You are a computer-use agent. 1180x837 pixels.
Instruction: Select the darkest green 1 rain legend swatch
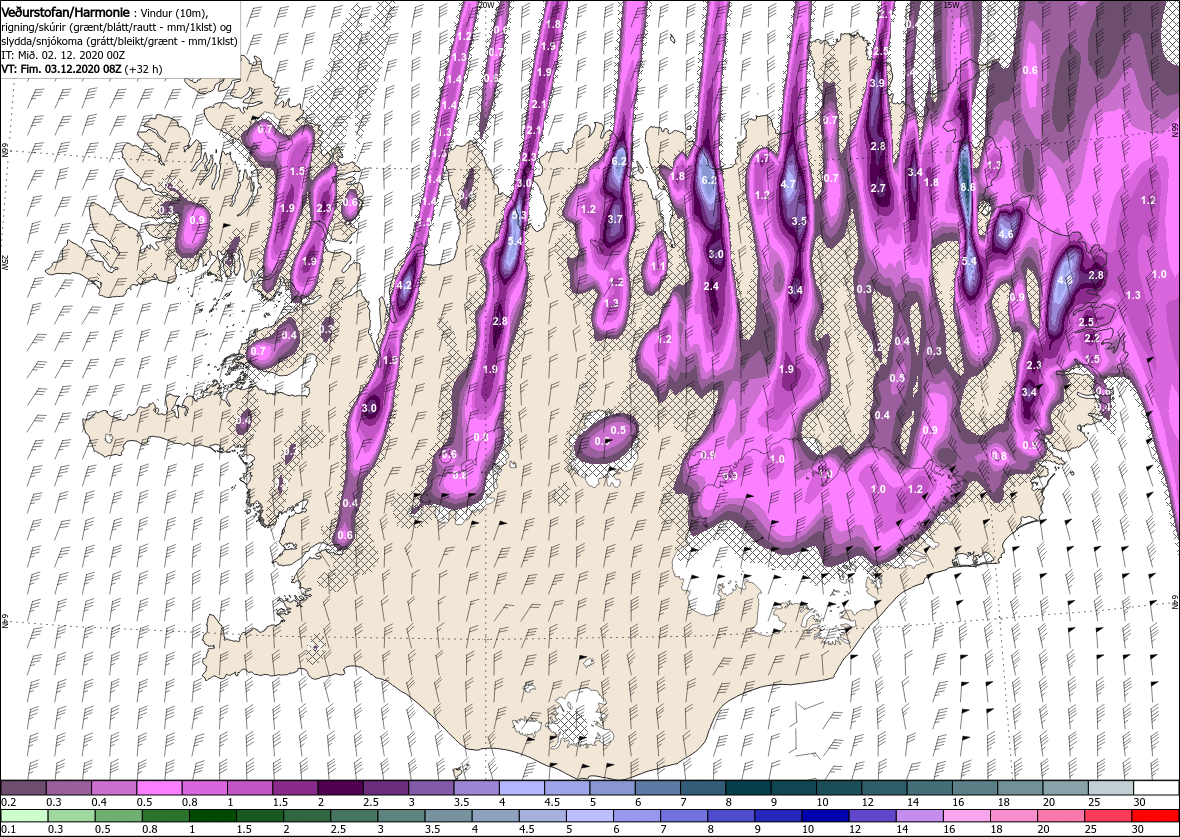(212, 816)
